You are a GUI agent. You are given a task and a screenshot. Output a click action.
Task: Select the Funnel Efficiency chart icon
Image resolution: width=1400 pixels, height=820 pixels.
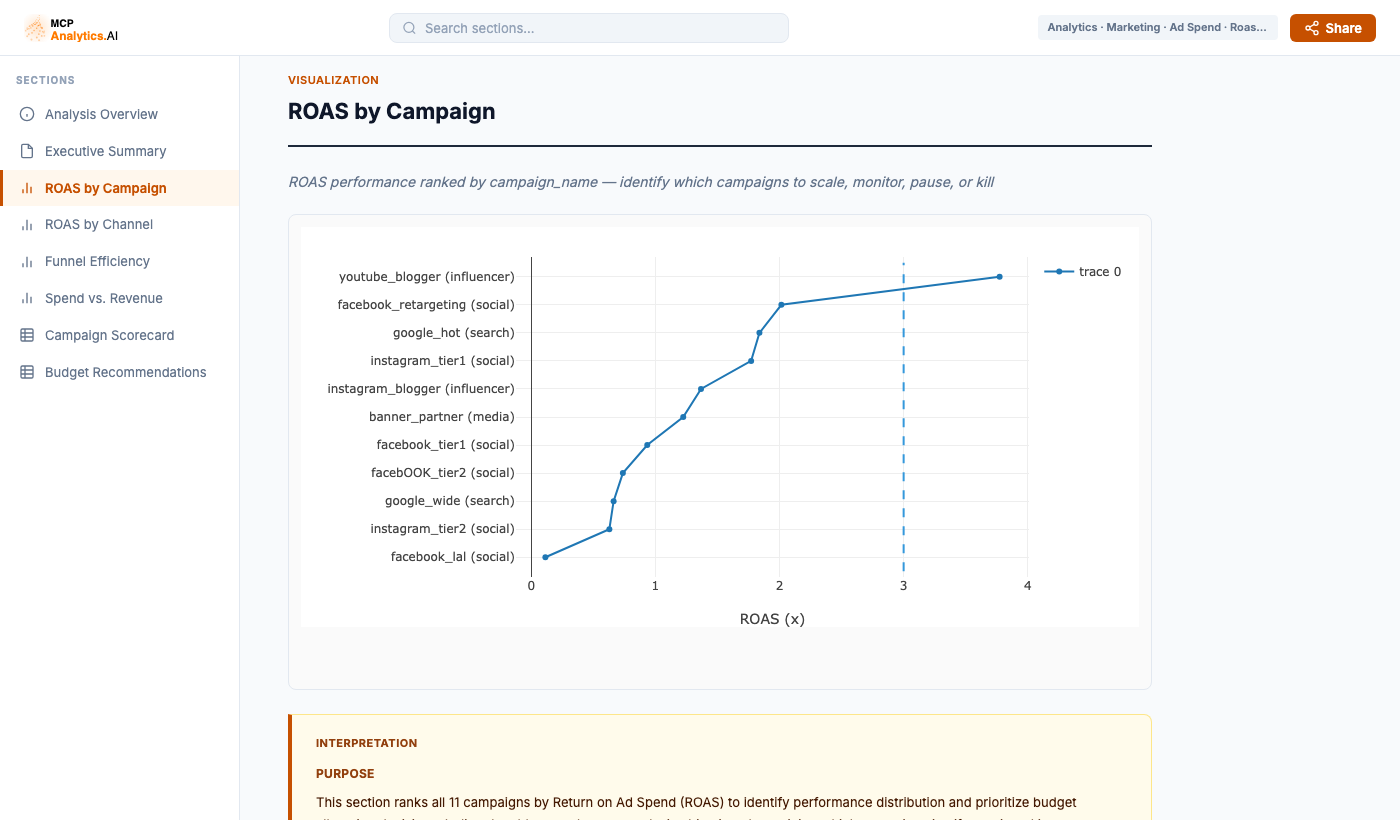click(28, 261)
